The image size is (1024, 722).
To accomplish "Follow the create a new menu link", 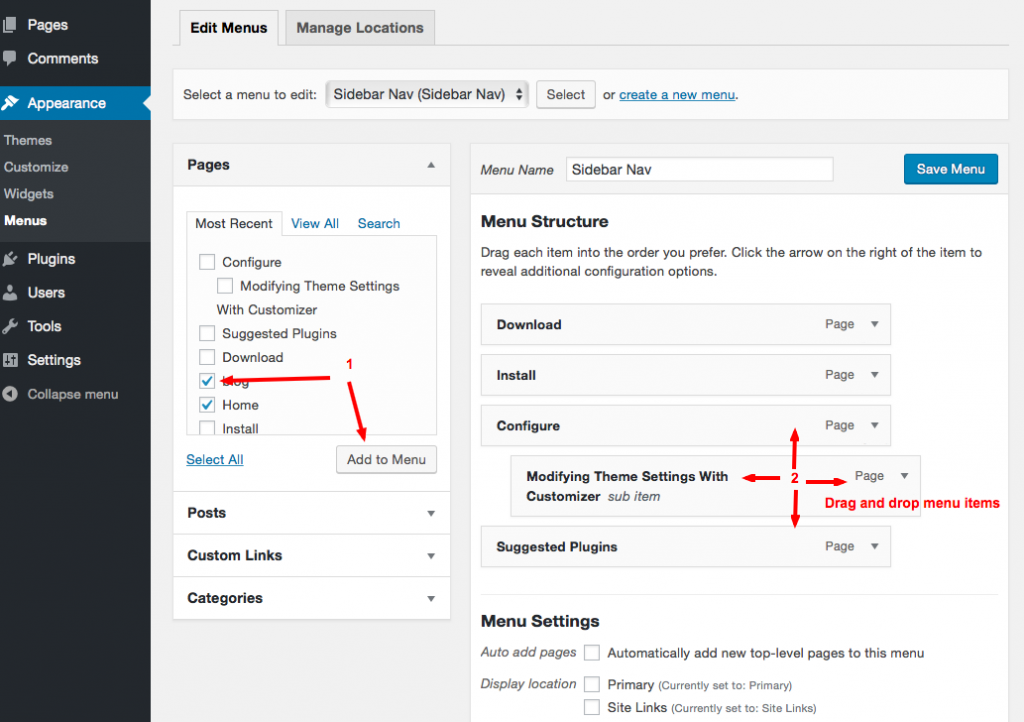I will click(677, 95).
